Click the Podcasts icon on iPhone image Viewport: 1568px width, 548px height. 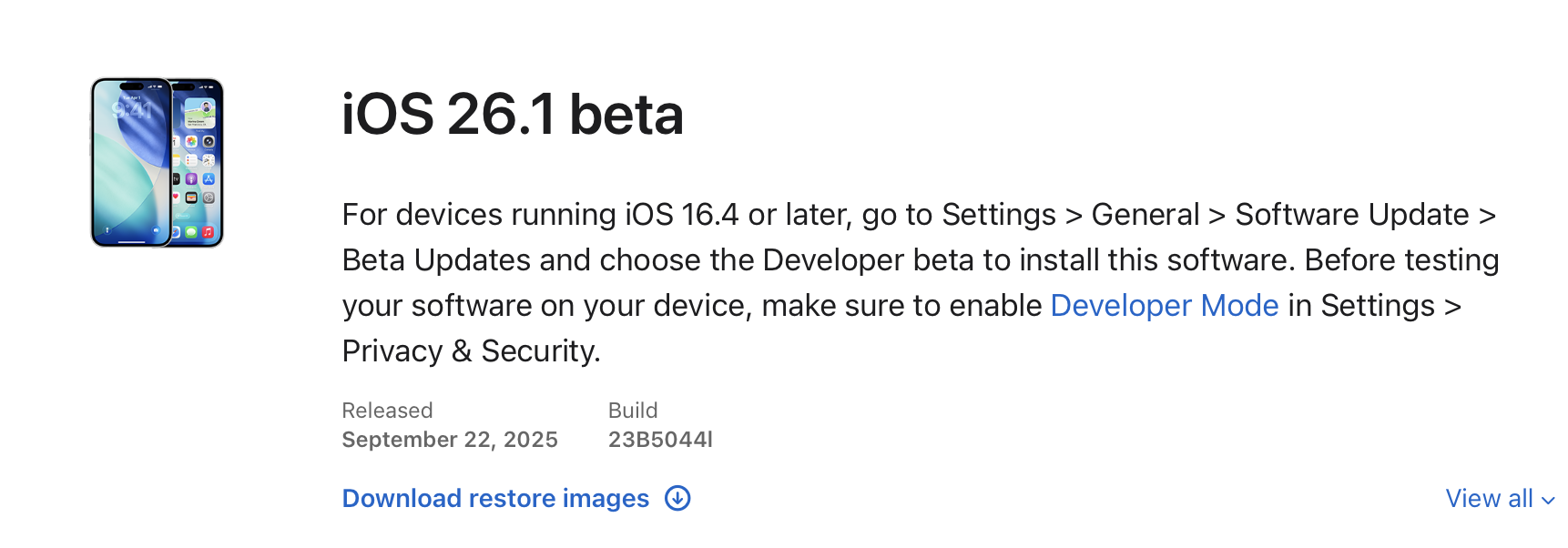tap(191, 179)
